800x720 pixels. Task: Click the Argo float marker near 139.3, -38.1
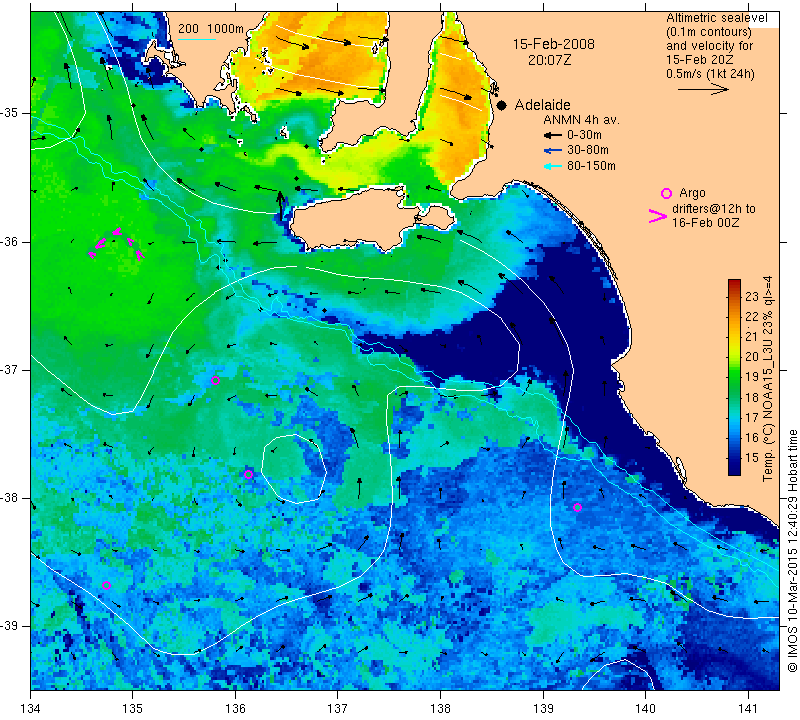(x=578, y=507)
